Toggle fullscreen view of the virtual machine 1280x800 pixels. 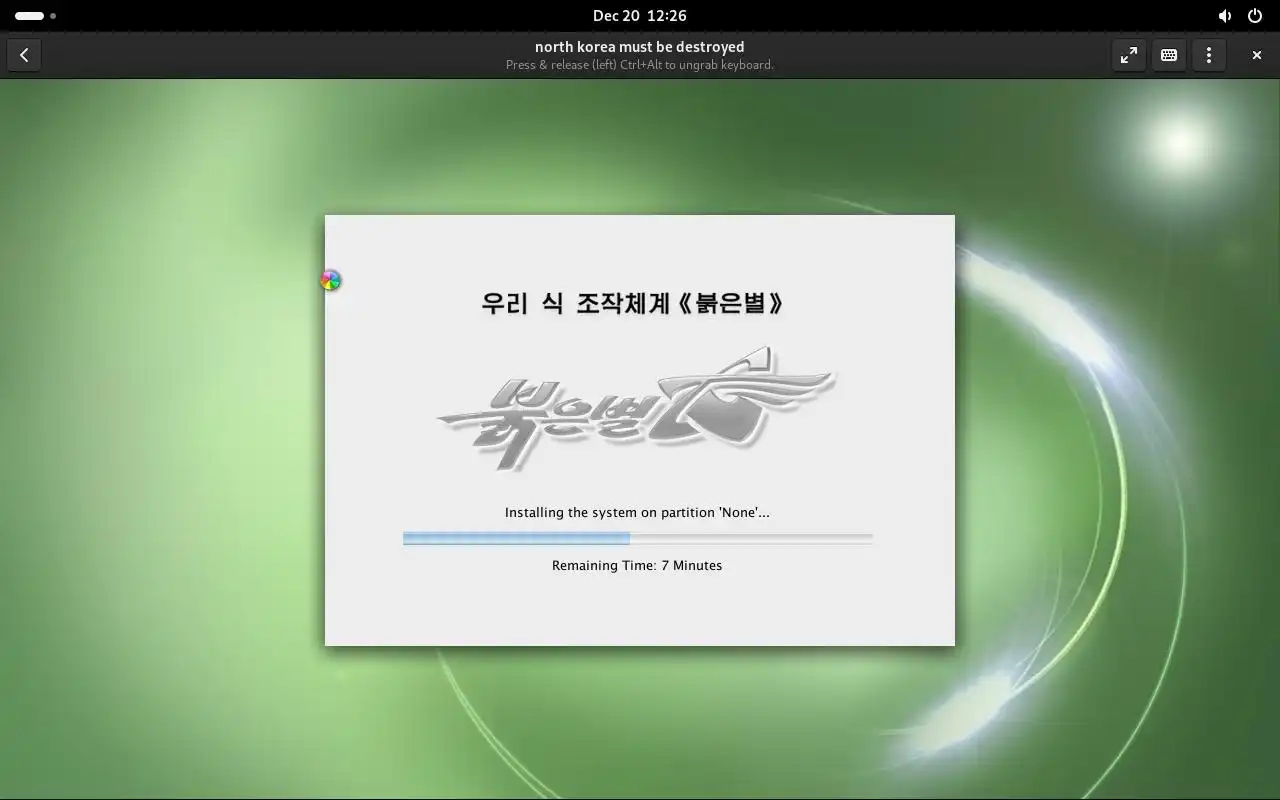[x=1129, y=55]
